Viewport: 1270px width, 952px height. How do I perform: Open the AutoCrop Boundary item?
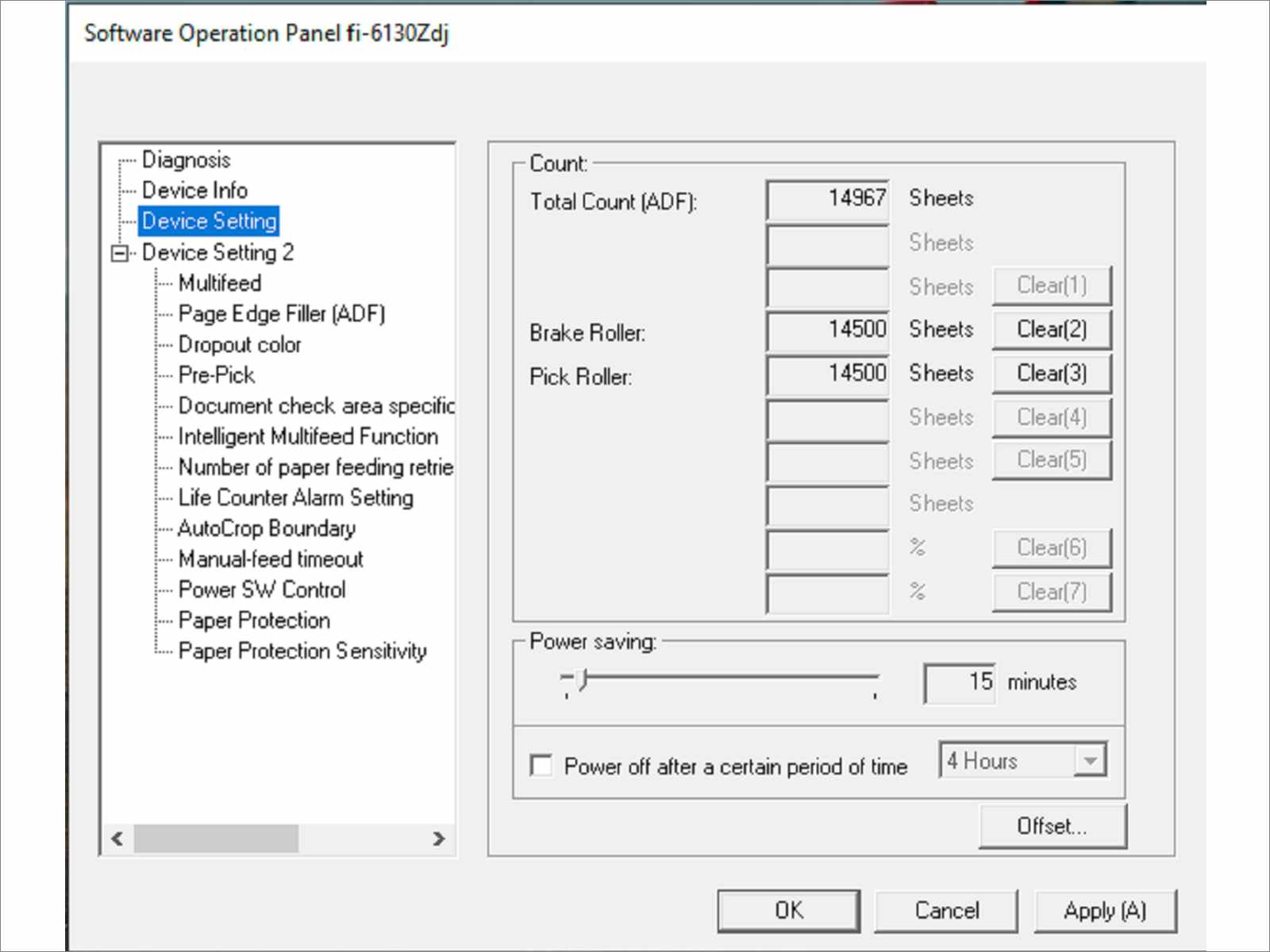(267, 528)
